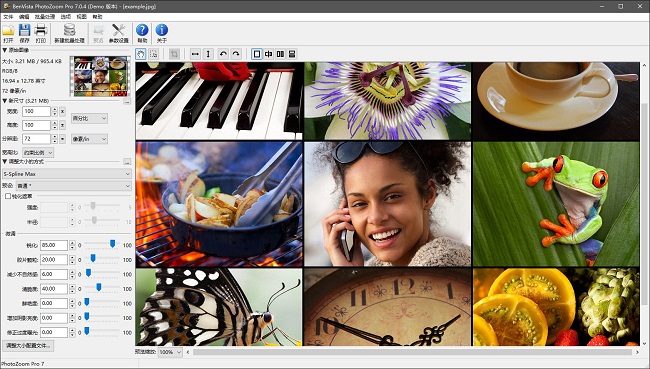The height and width of the screenshot is (369, 650).
Task: Open the 像素/in resolution unit dropdown
Action: 90,139
